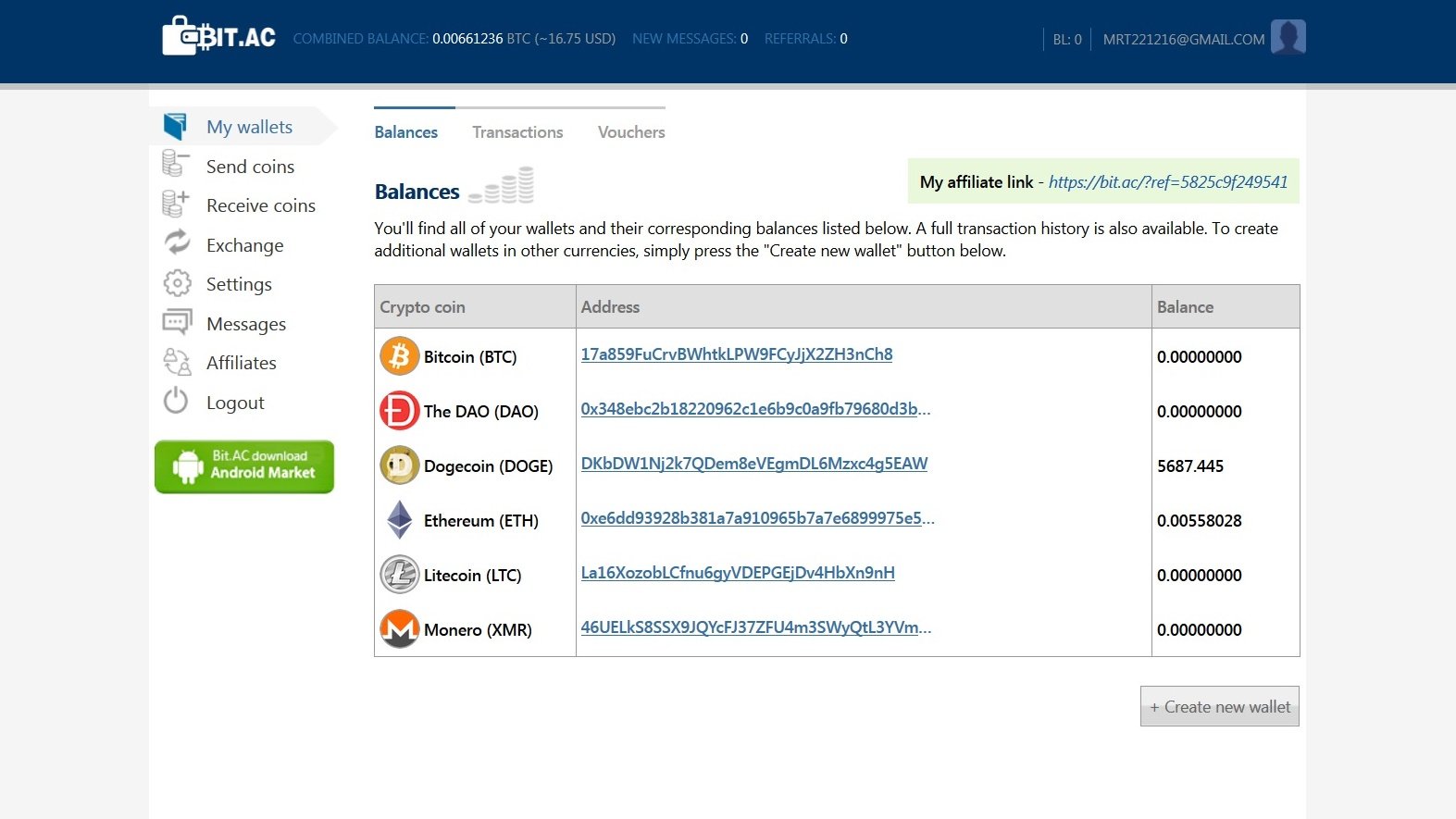Viewport: 1456px width, 819px height.
Task: Open Settings from the sidebar
Action: (x=239, y=284)
